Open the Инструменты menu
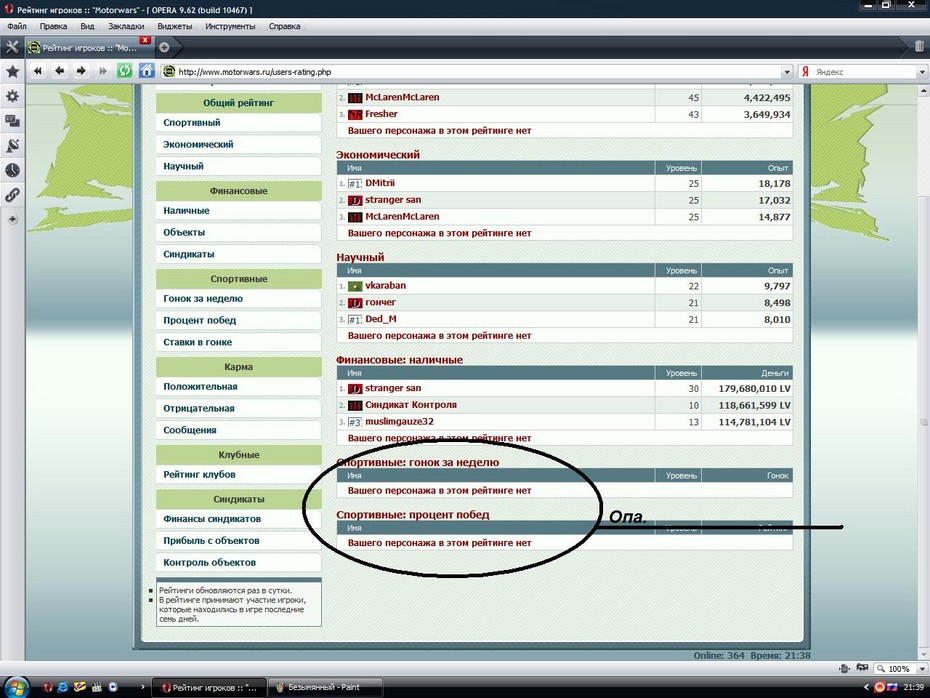930x698 pixels. coord(230,26)
